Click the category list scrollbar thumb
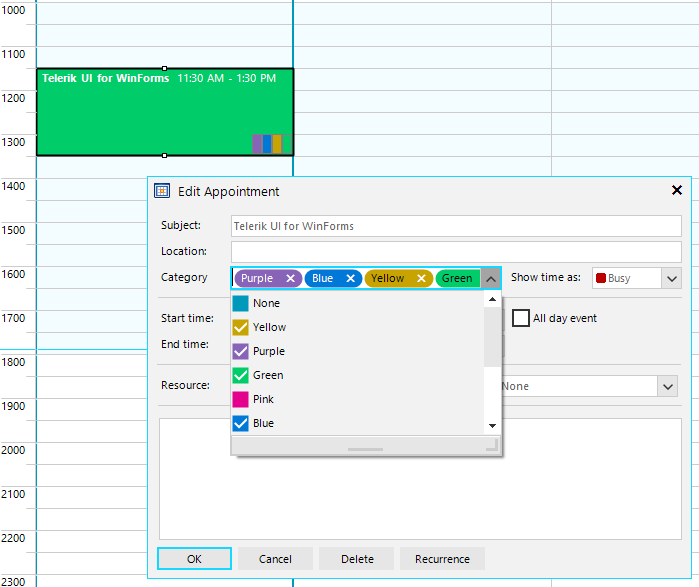This screenshot has height=587, width=699. tap(492, 337)
